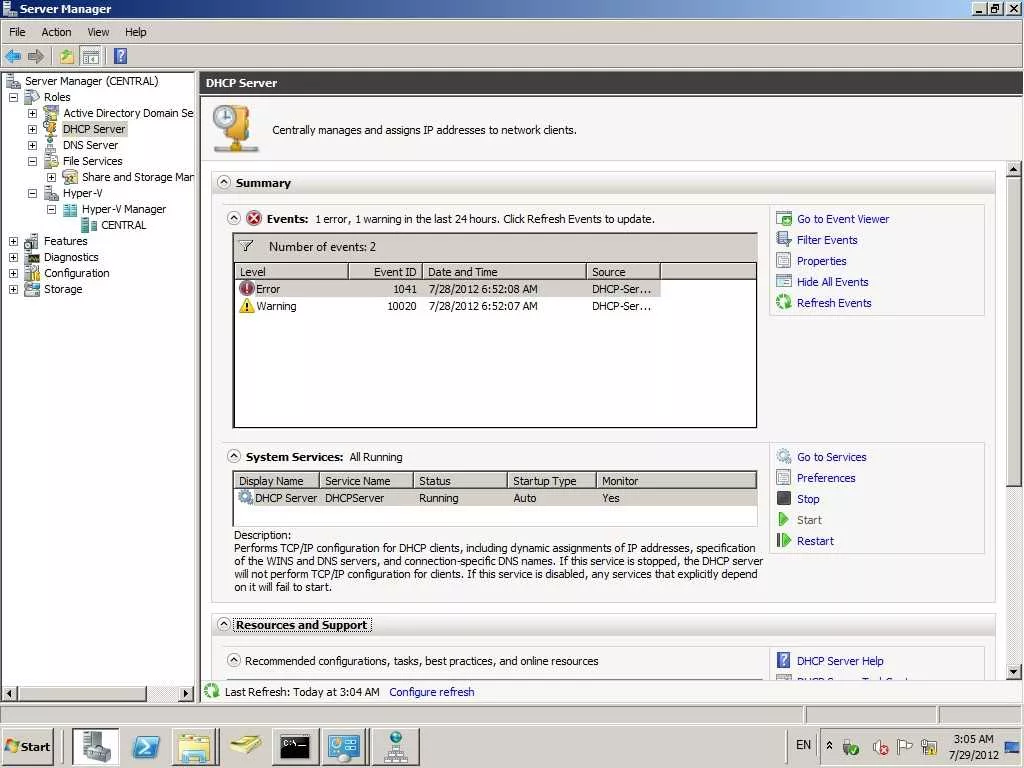Click the events Properties icon
Viewport: 1024px width, 768px height.
784,261
